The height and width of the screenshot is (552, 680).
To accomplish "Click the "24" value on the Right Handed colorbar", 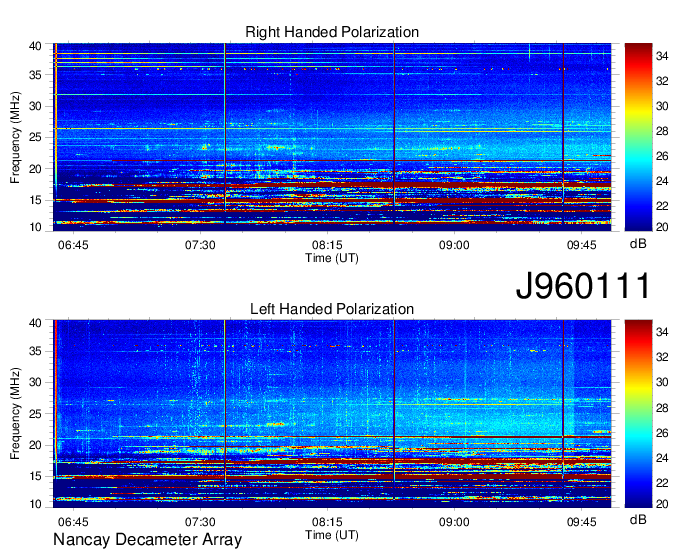I will click(662, 181).
